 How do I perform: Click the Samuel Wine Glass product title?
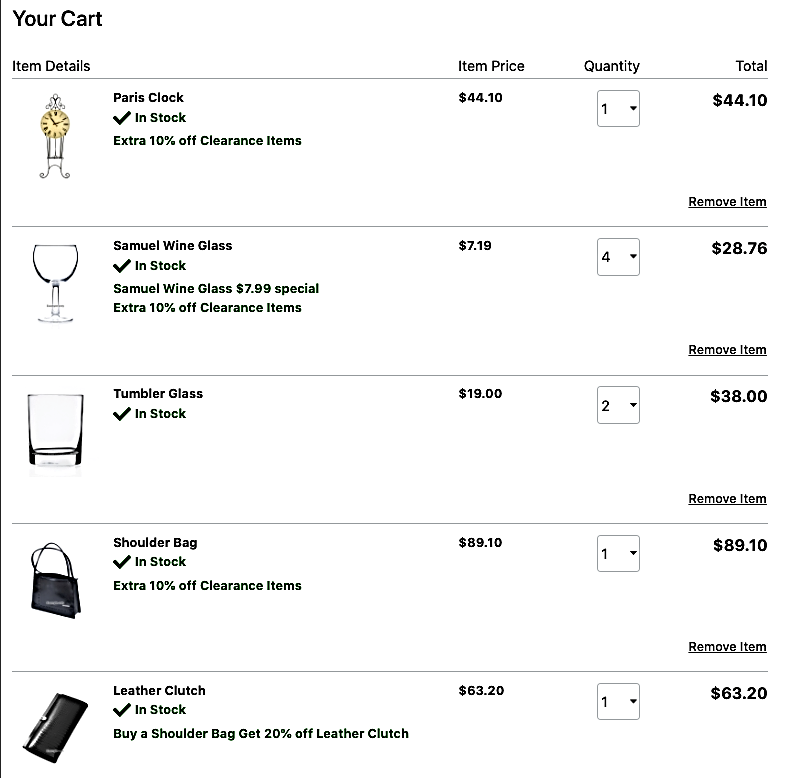click(172, 246)
